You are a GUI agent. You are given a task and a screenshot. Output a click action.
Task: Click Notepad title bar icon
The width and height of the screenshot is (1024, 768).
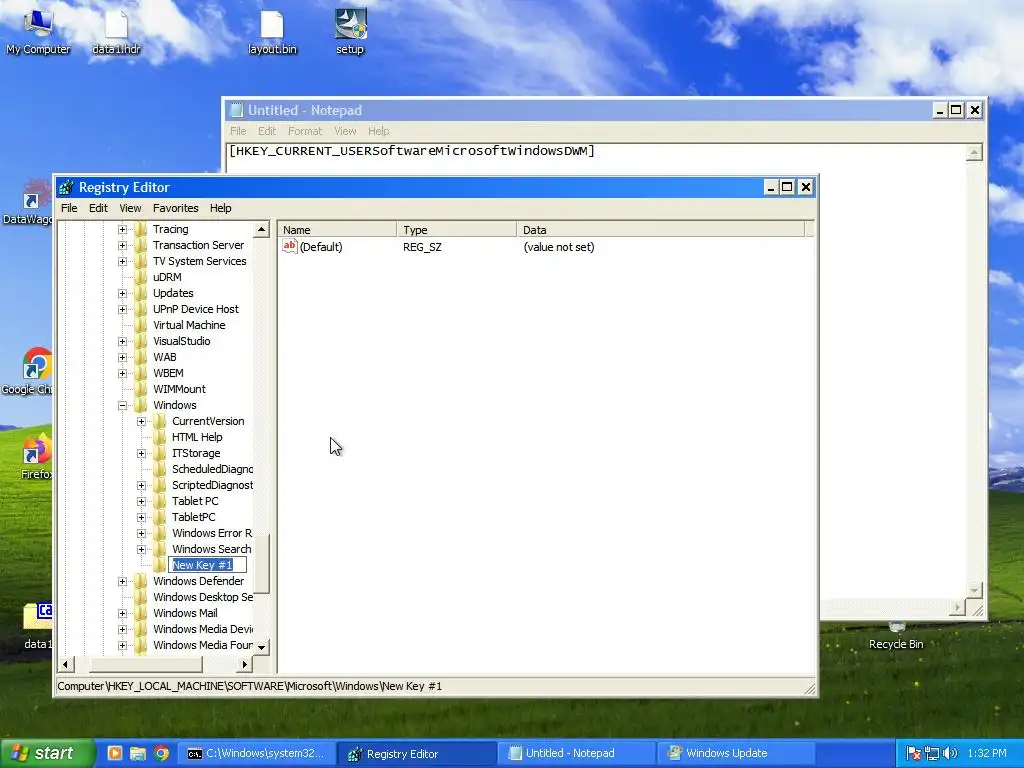(x=236, y=110)
